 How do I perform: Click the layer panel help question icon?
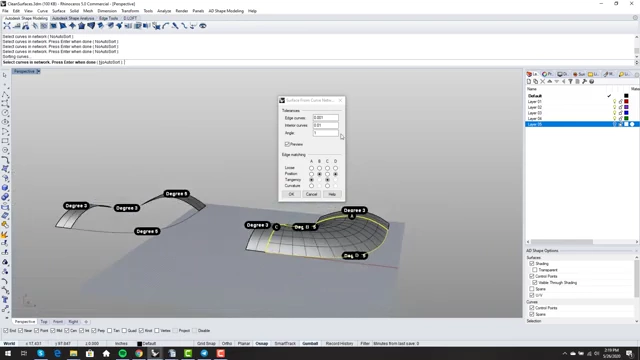pyautogui.click(x=591, y=82)
